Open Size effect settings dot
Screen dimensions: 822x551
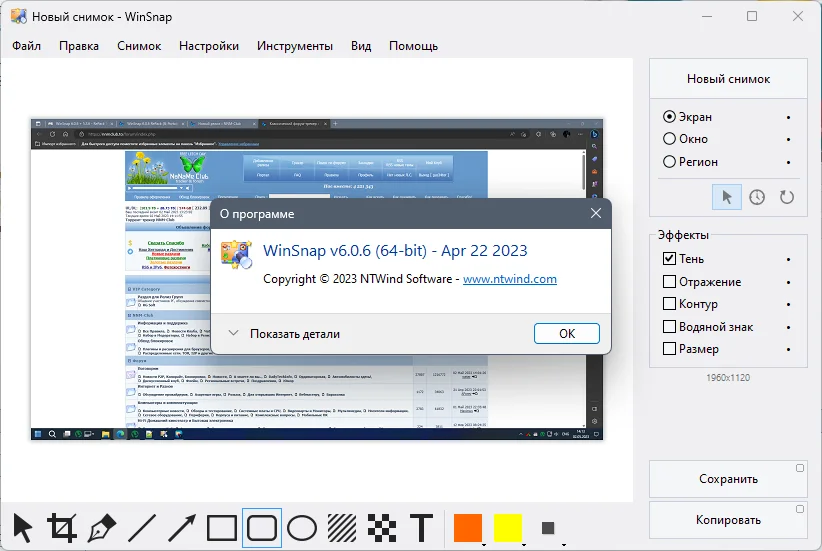pyautogui.click(x=788, y=350)
